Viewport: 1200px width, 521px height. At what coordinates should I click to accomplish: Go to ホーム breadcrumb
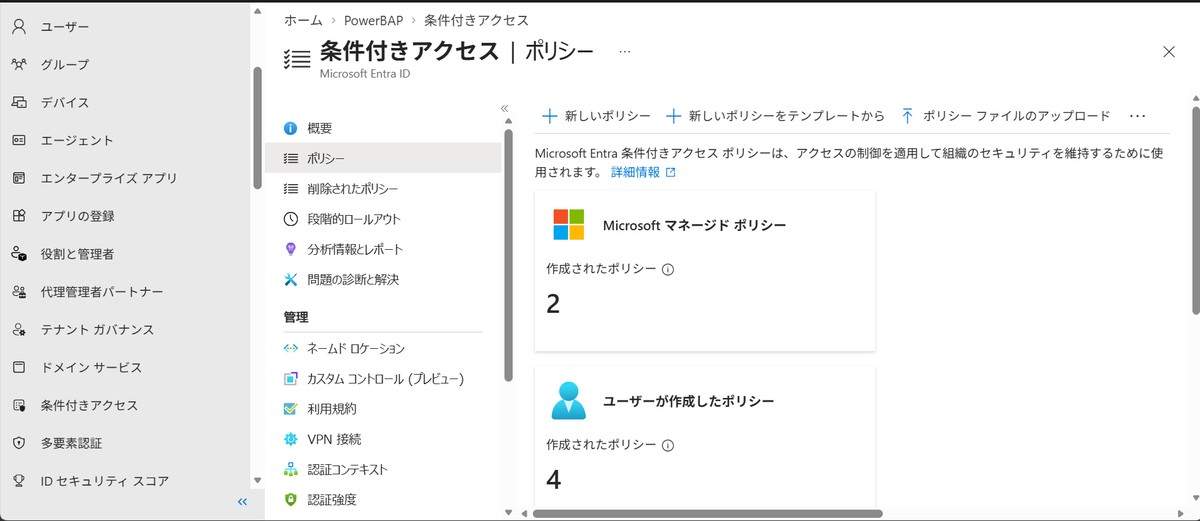click(303, 20)
